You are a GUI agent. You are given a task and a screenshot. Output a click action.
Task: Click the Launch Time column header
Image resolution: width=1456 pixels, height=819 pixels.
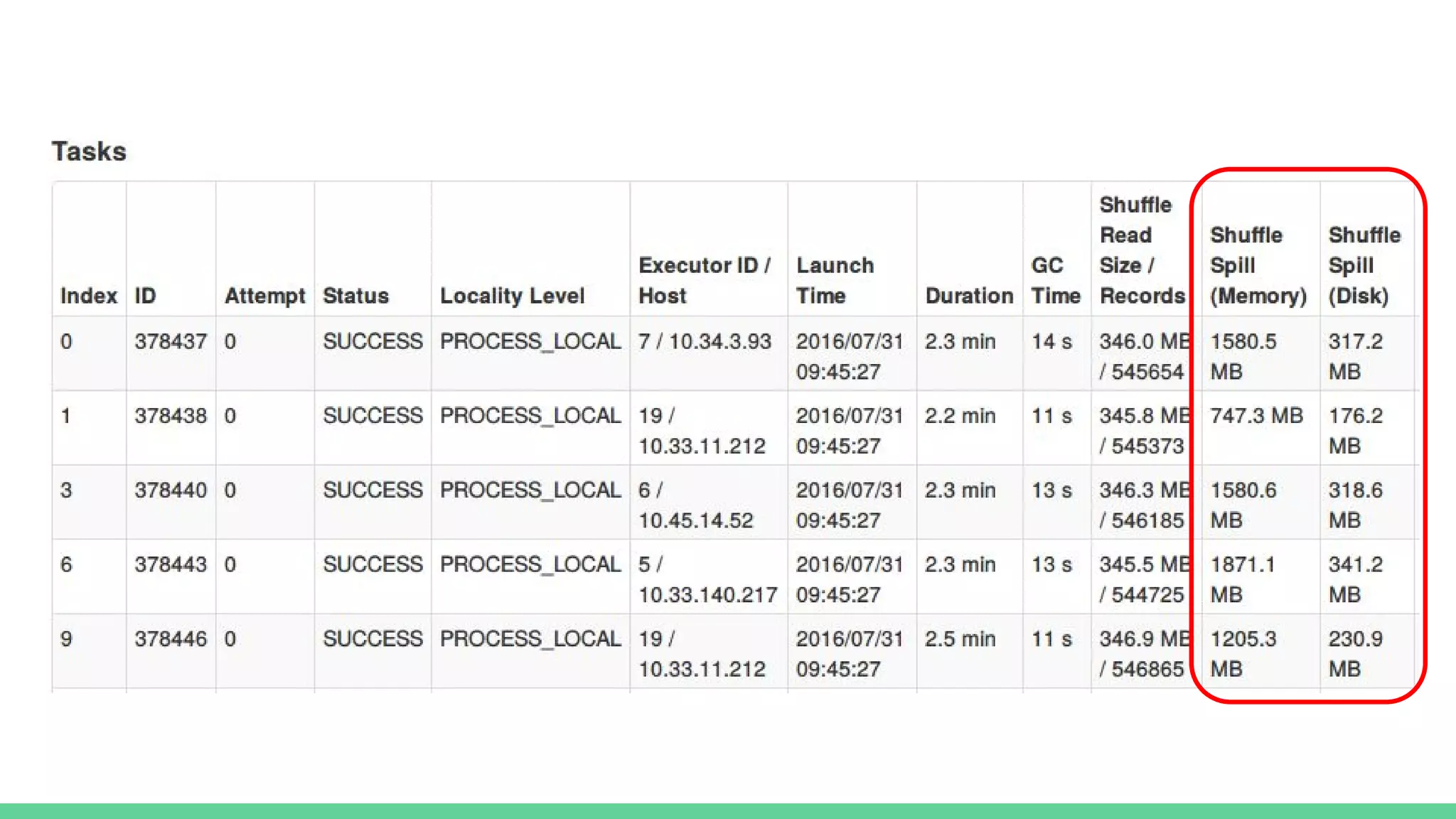[x=835, y=280]
